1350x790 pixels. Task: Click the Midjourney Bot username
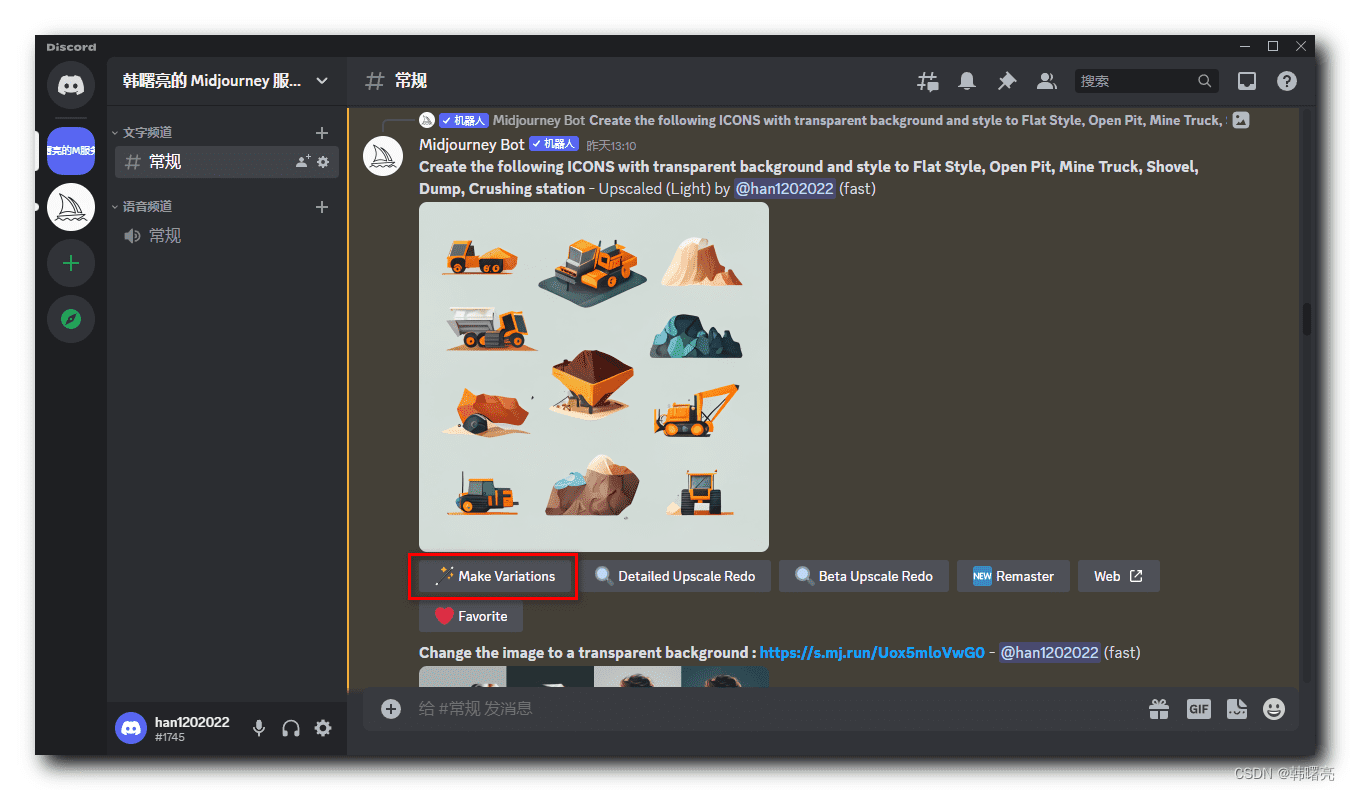click(471, 144)
